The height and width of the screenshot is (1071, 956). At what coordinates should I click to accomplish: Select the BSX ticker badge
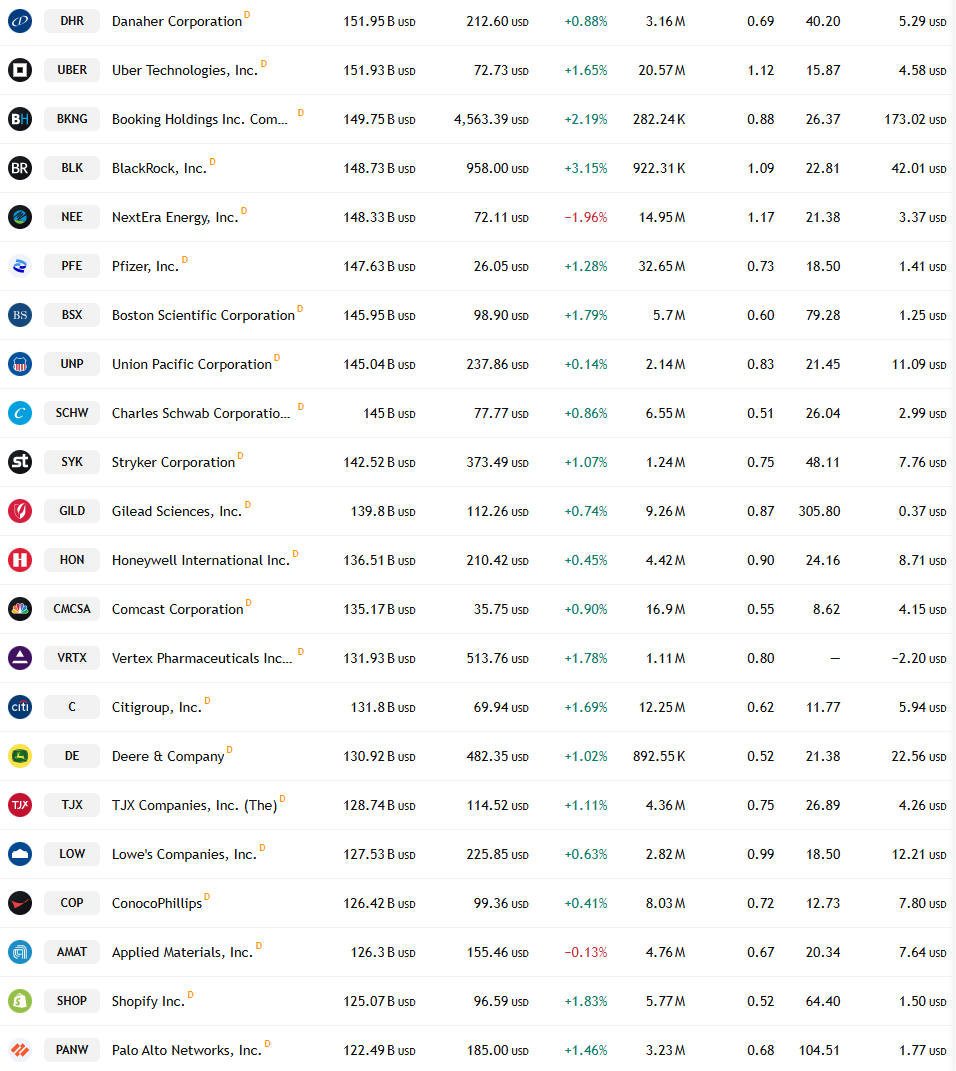pyautogui.click(x=72, y=315)
